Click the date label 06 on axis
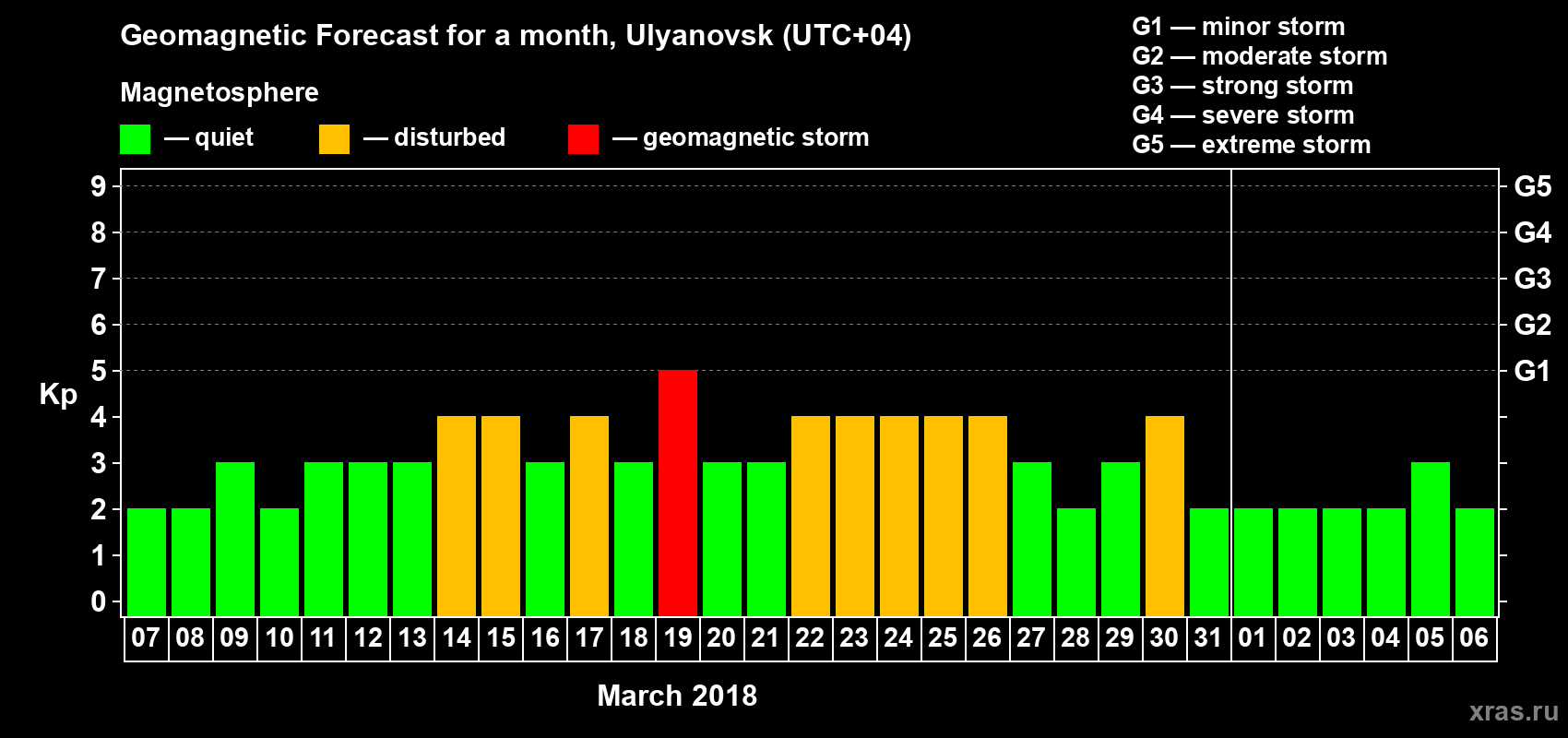 pyautogui.click(x=1474, y=638)
